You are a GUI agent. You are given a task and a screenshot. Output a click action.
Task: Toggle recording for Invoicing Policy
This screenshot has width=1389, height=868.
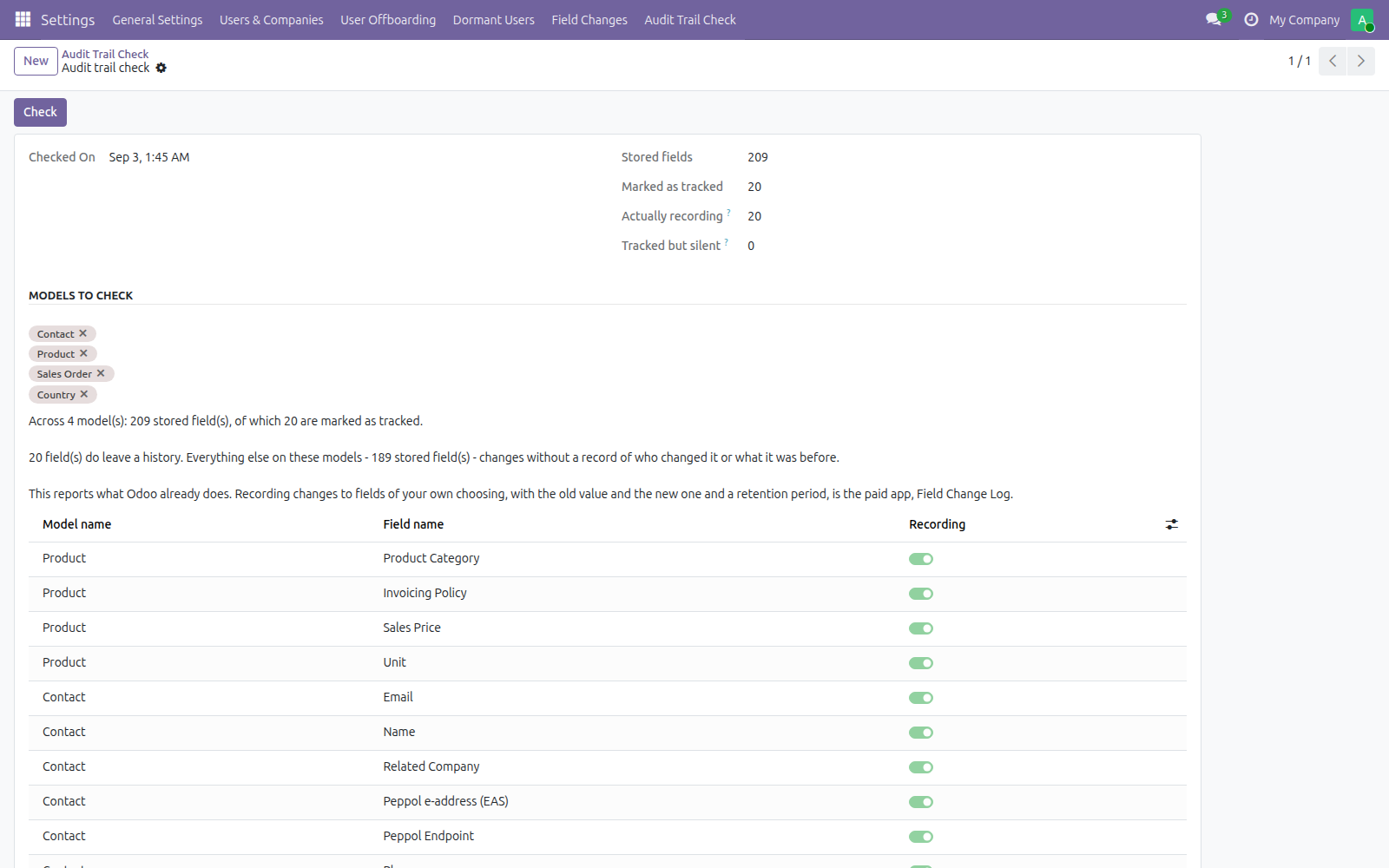[x=921, y=594]
